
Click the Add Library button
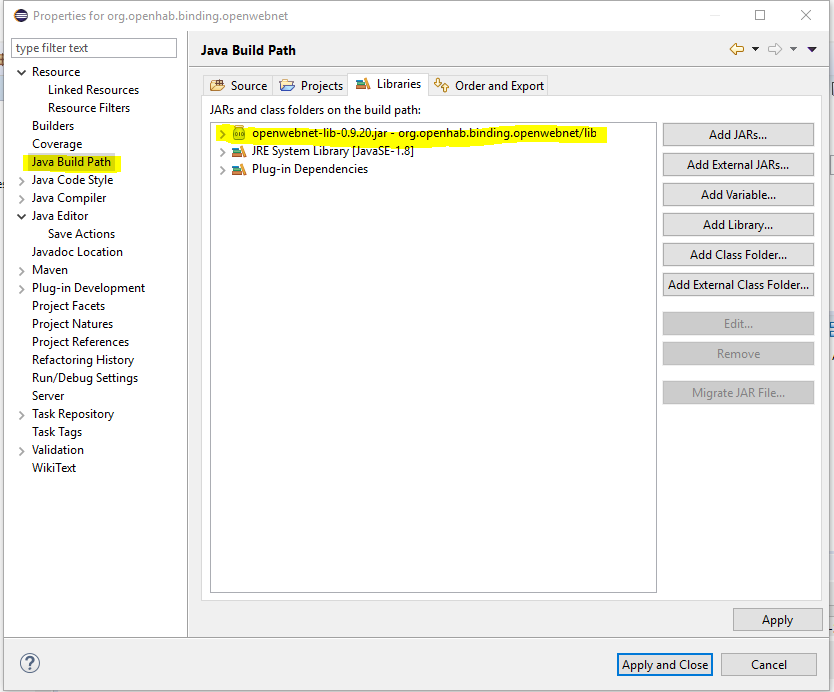tap(737, 225)
